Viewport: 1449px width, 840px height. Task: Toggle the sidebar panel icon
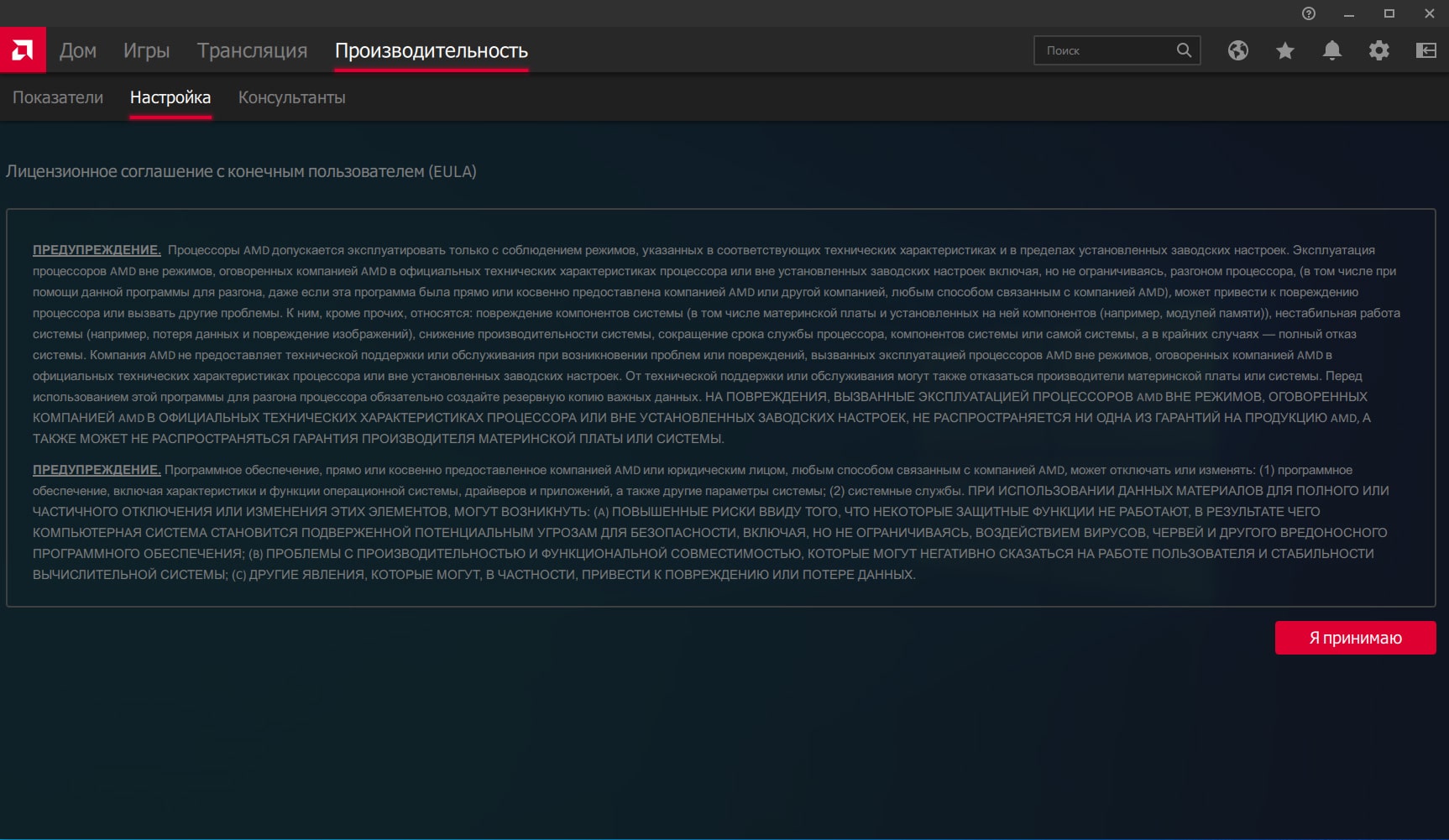[1425, 50]
